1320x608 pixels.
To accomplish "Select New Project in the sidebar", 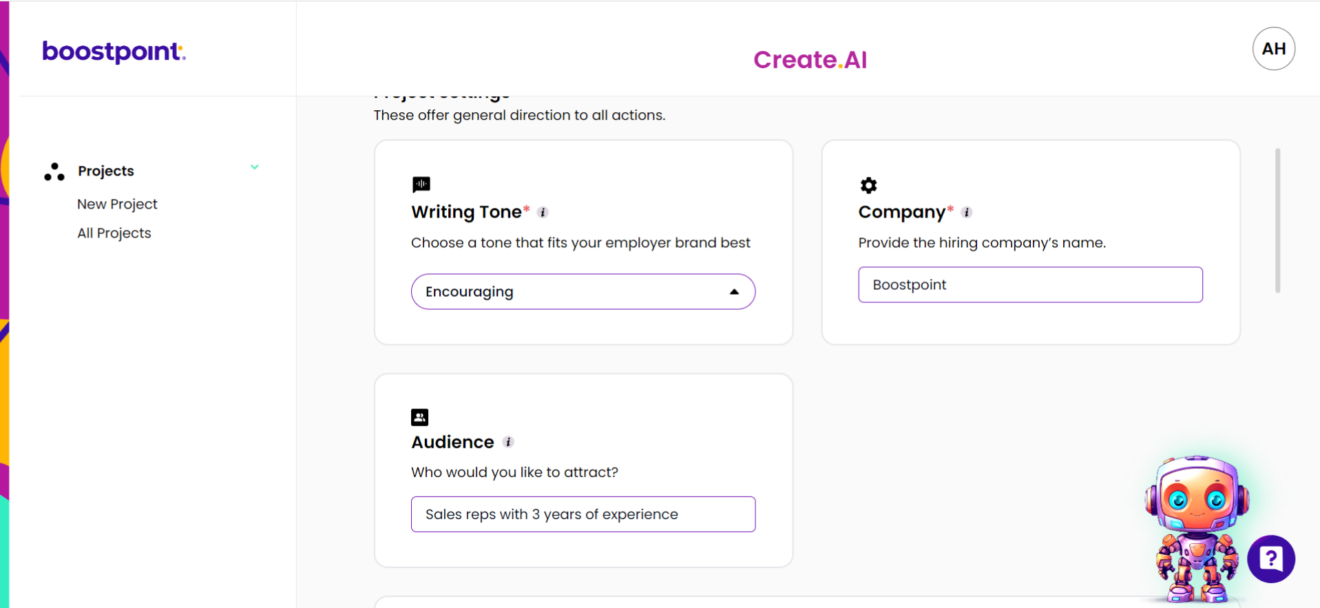I will click(117, 204).
